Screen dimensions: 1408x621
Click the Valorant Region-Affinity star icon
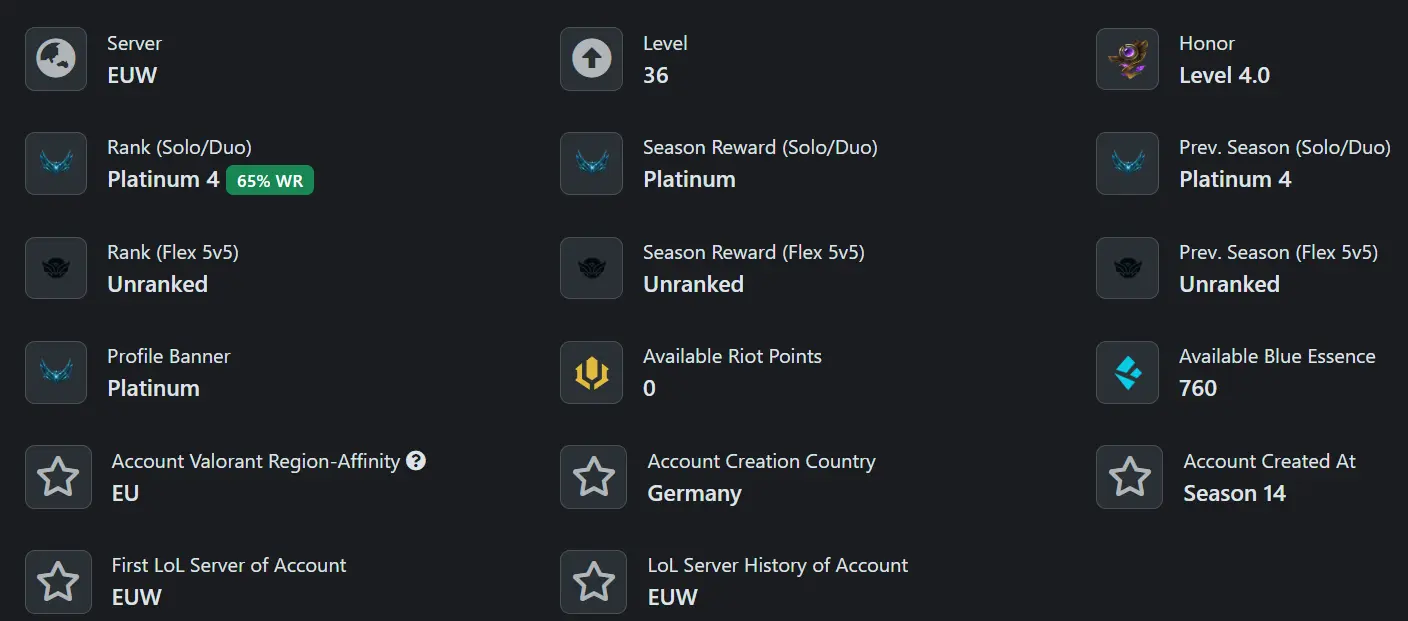point(58,477)
